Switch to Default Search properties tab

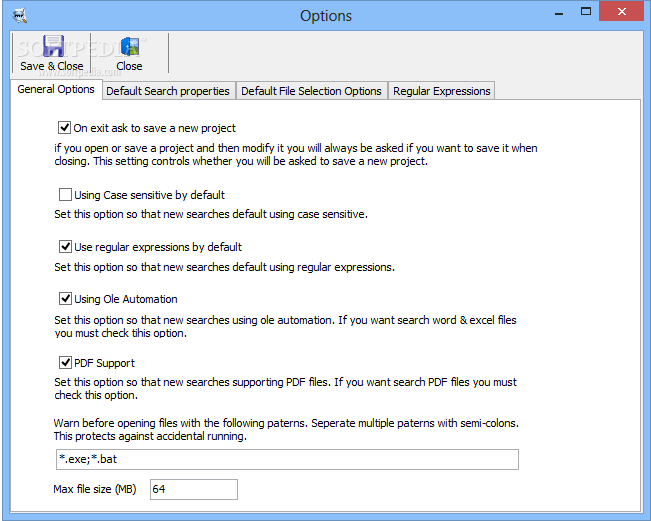pyautogui.click(x=168, y=91)
